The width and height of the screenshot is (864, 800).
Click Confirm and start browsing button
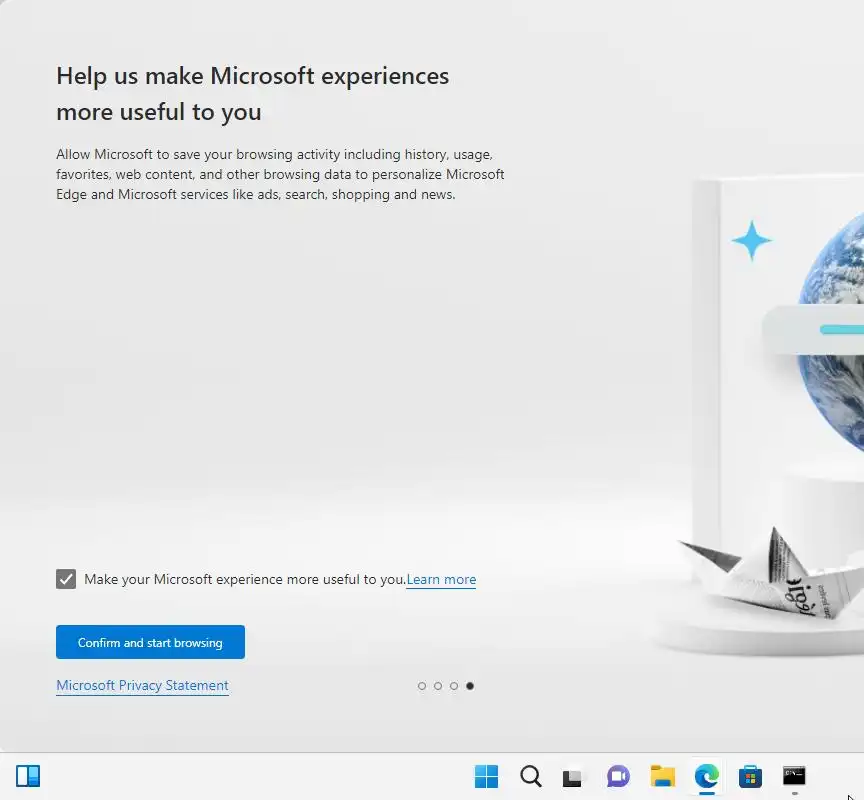tap(150, 642)
